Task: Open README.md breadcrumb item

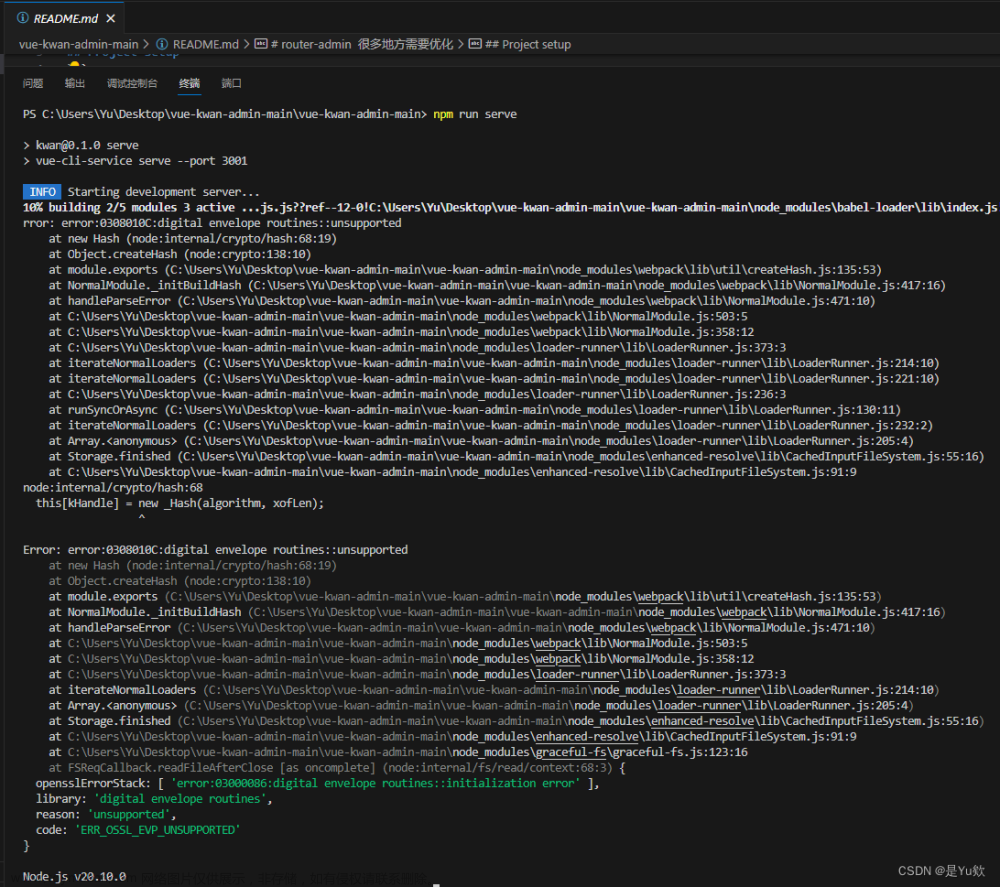Action: [x=205, y=45]
